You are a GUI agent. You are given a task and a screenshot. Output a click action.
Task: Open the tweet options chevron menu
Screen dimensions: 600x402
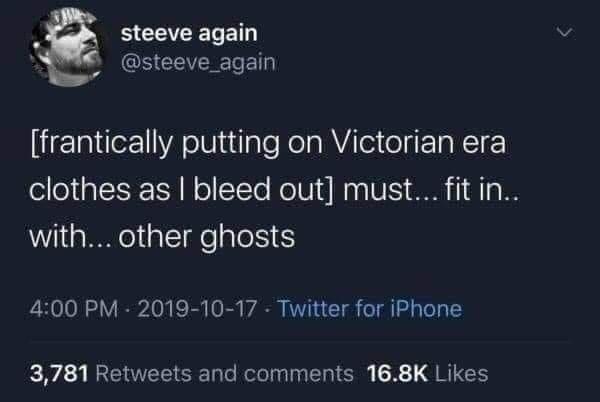[x=565, y=32]
